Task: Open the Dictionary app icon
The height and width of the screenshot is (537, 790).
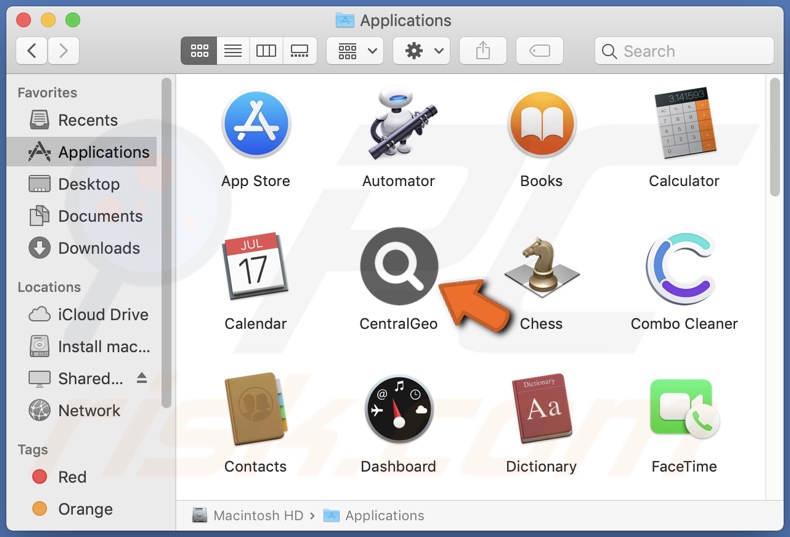Action: (x=542, y=409)
